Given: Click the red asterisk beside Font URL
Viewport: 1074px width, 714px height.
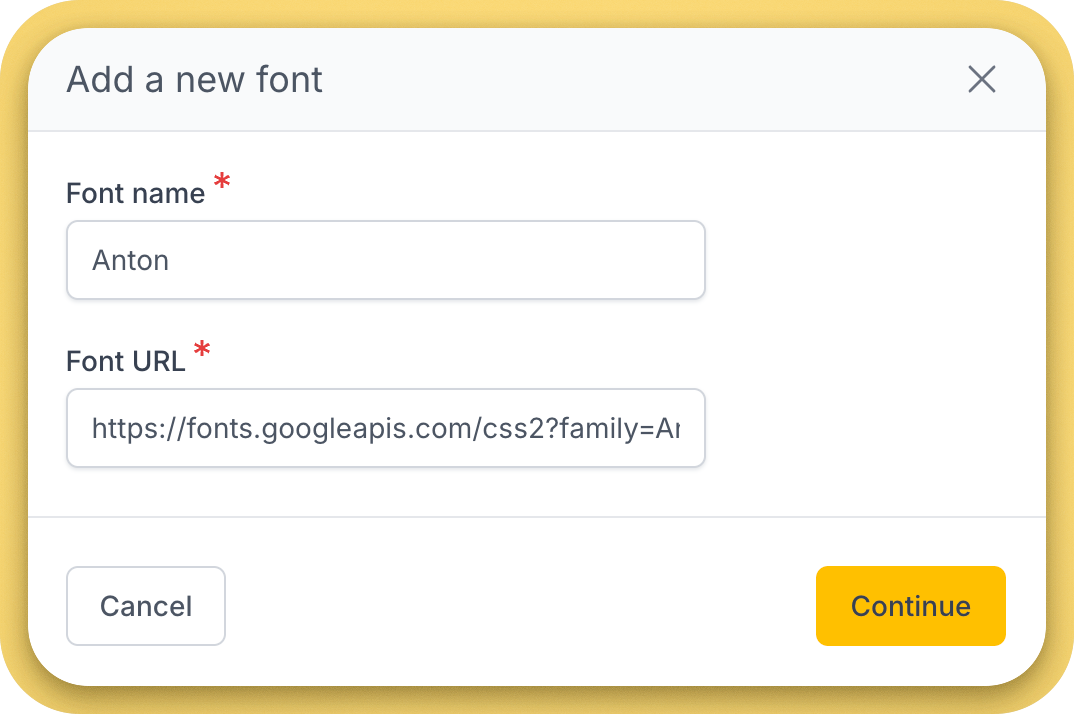Looking at the screenshot, I should click(x=202, y=351).
